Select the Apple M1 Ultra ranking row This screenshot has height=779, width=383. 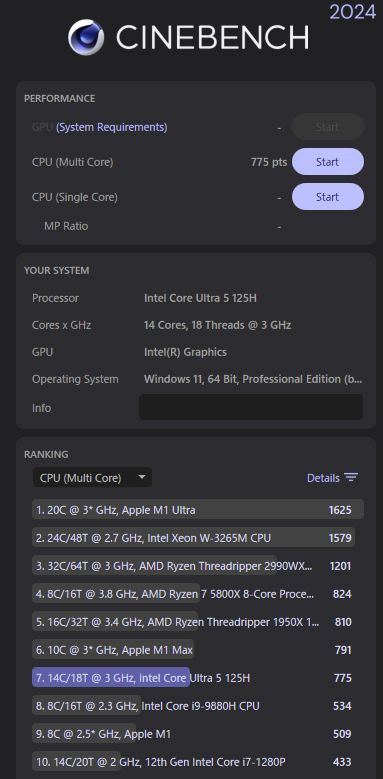pyautogui.click(x=198, y=510)
